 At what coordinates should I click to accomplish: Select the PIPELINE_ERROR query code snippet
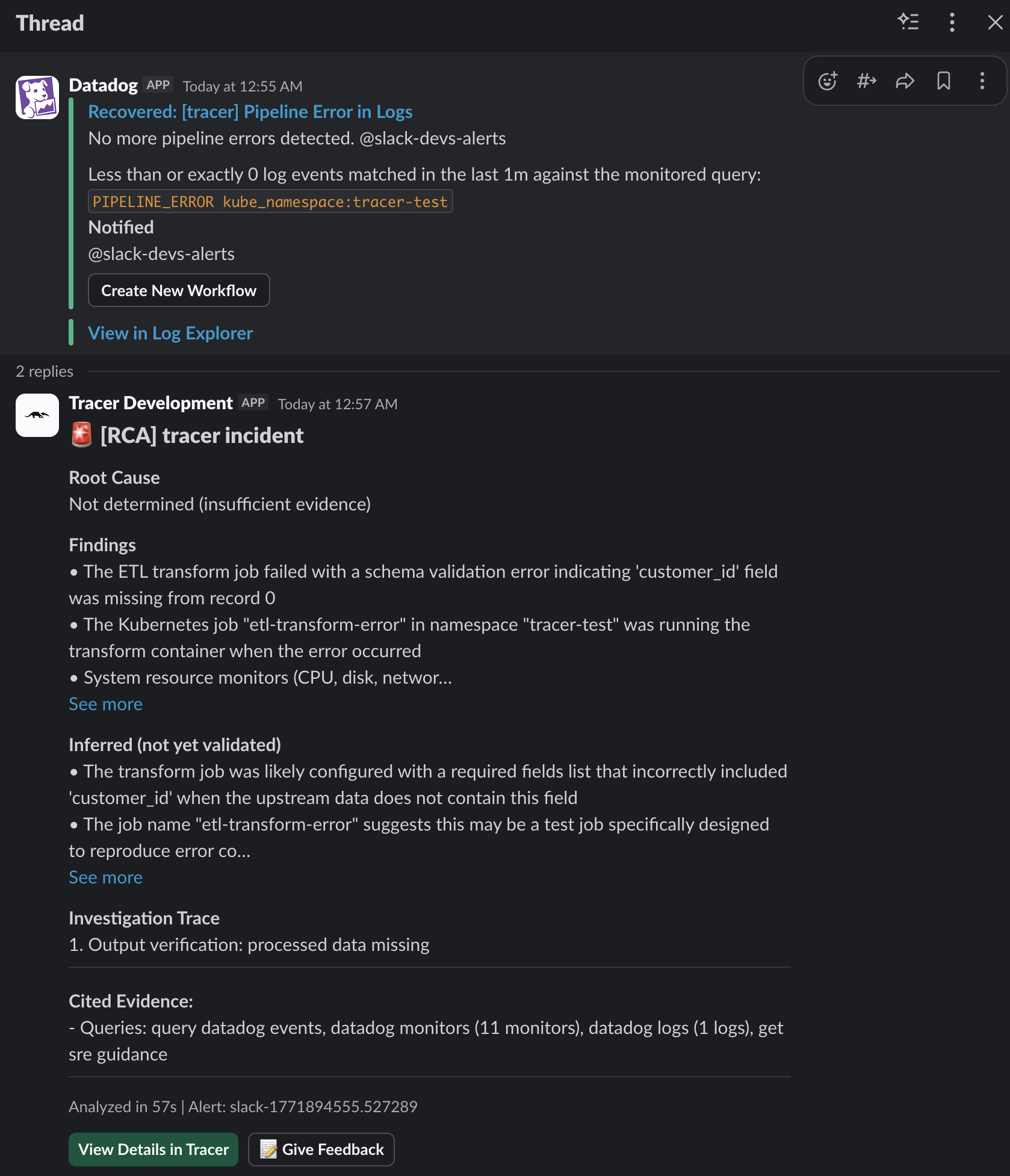point(270,201)
